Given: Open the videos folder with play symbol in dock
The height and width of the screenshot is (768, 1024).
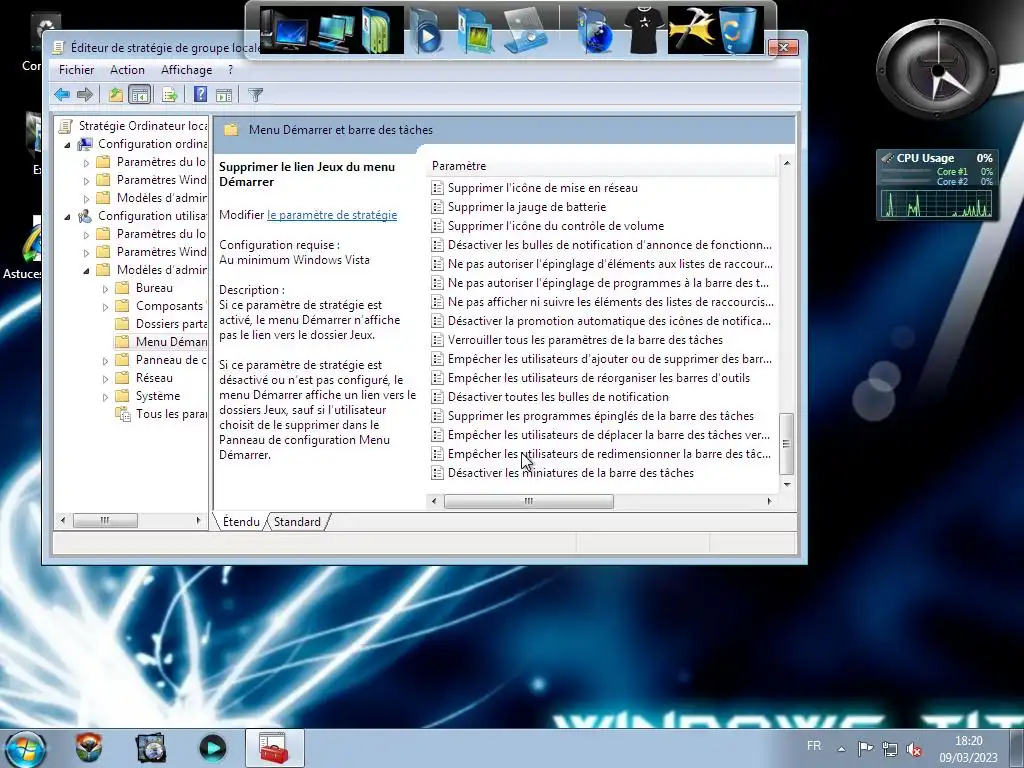Looking at the screenshot, I should [x=426, y=33].
